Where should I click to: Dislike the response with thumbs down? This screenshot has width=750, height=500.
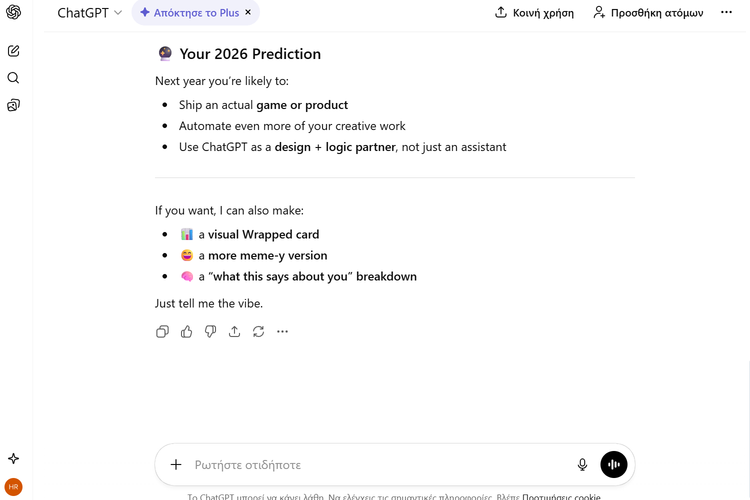(211, 332)
